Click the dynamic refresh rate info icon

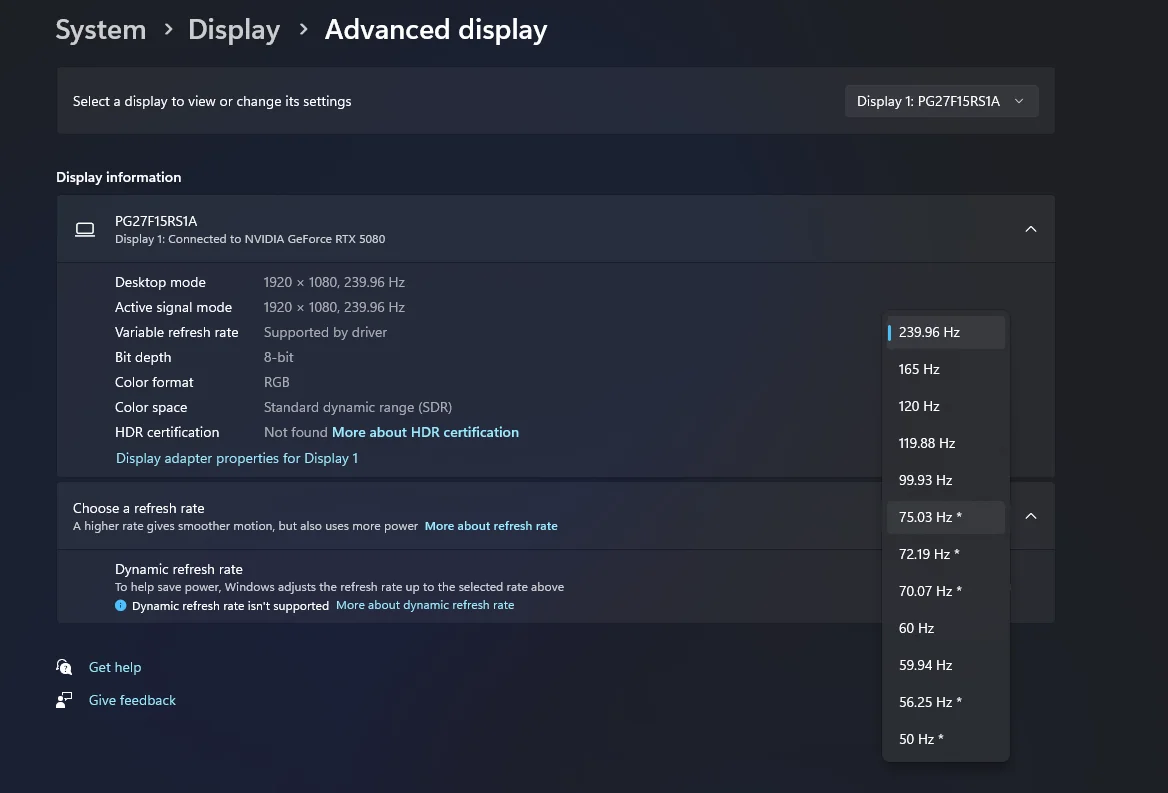pyautogui.click(x=121, y=605)
